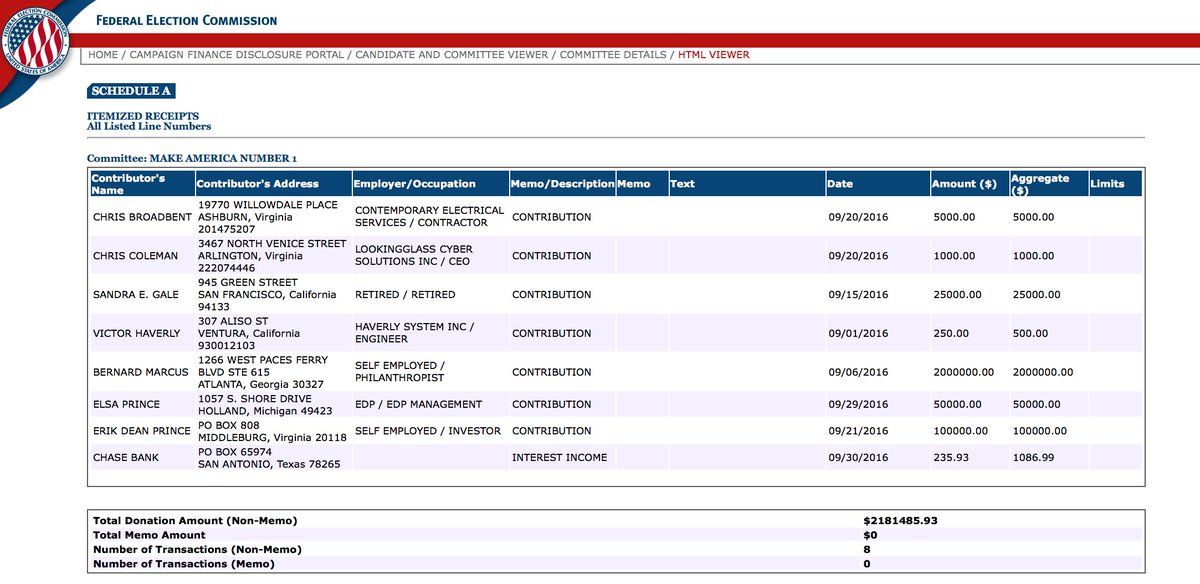The width and height of the screenshot is (1200, 584).
Task: Click the 235.93 amount cell
Action: [x=951, y=457]
